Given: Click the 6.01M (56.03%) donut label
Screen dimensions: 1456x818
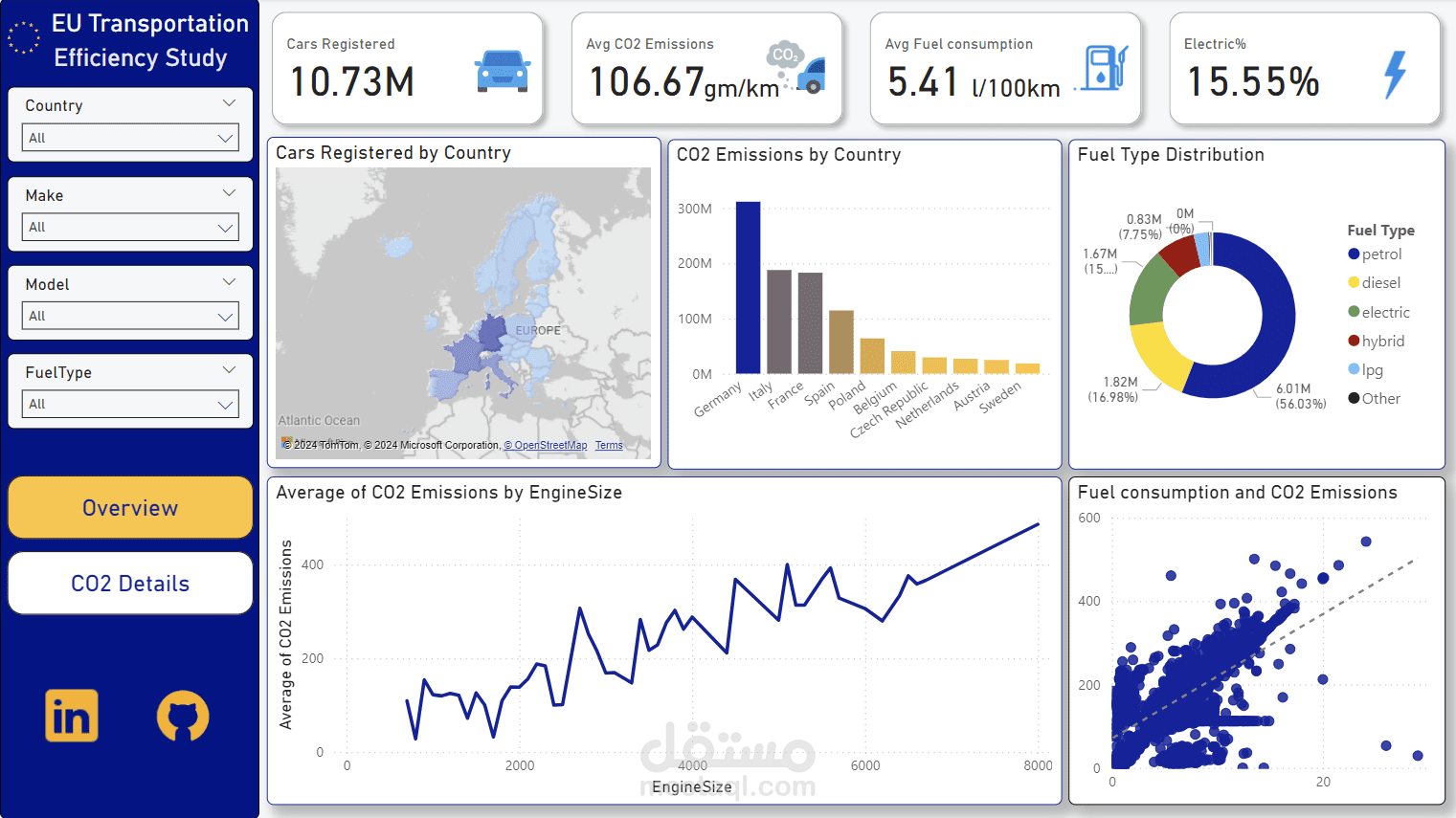Looking at the screenshot, I should coord(1301,396).
